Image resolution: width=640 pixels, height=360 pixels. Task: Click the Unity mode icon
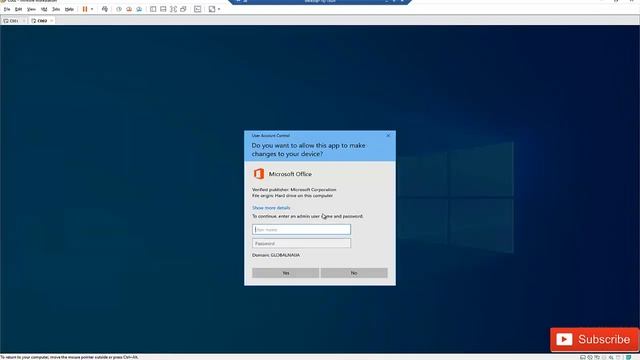click(x=183, y=9)
